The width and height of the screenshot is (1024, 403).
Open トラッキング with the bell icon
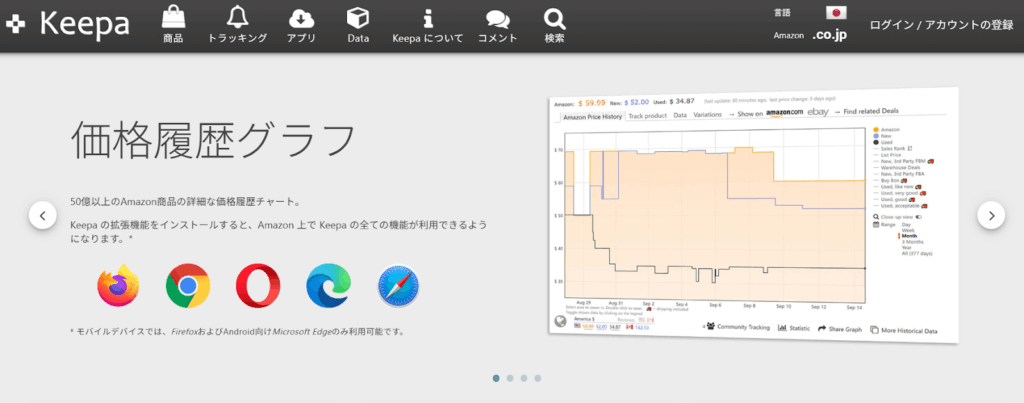click(238, 25)
